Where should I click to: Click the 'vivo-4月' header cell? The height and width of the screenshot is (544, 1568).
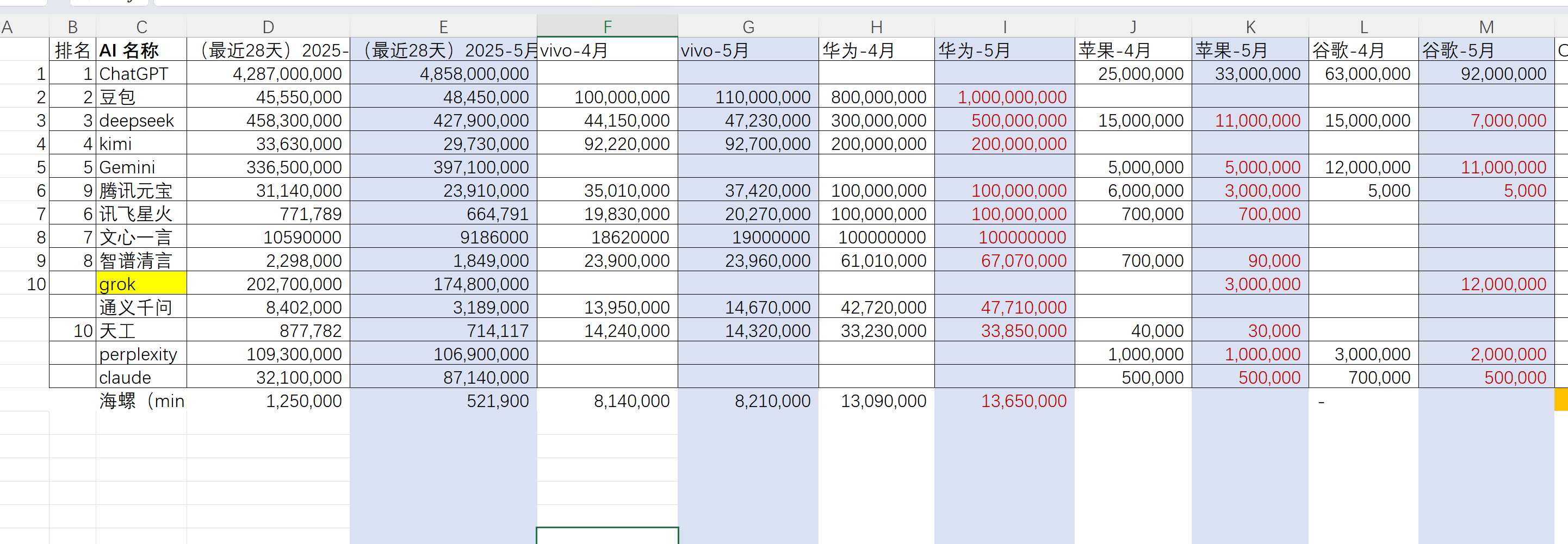[607, 50]
